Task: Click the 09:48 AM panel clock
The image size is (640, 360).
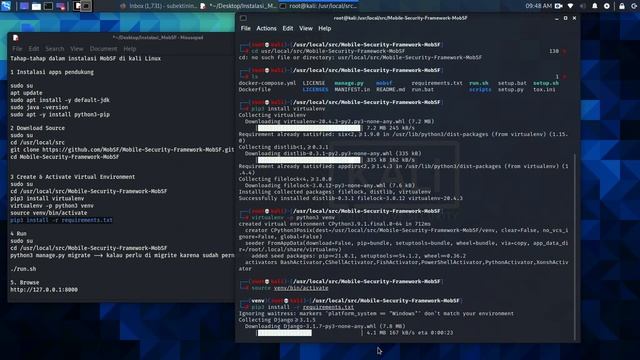Action: [x=538, y=6]
